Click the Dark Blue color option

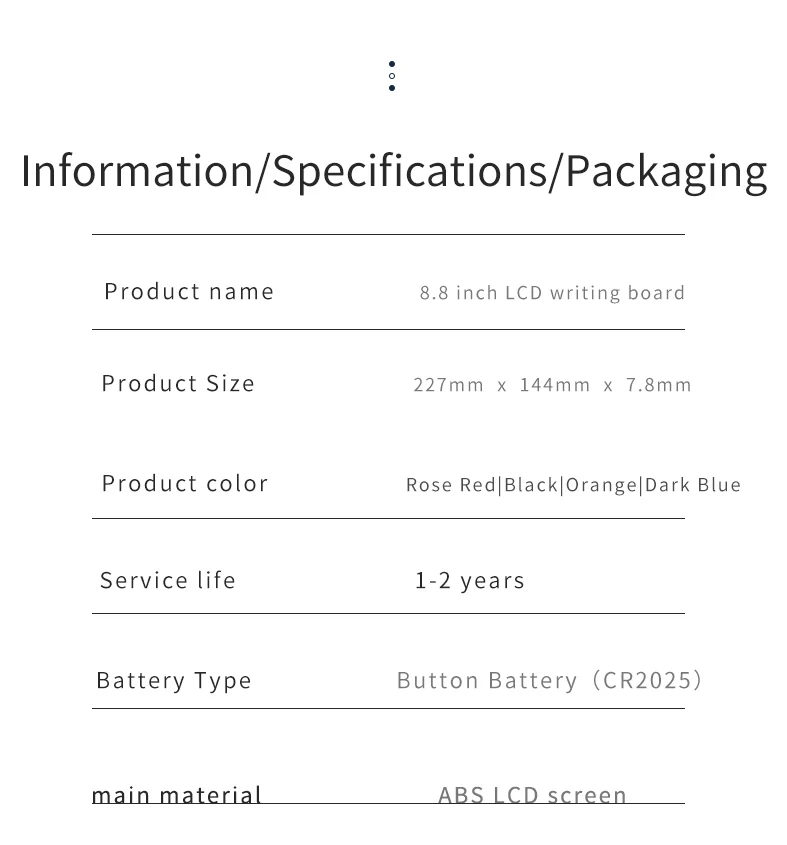coord(693,485)
